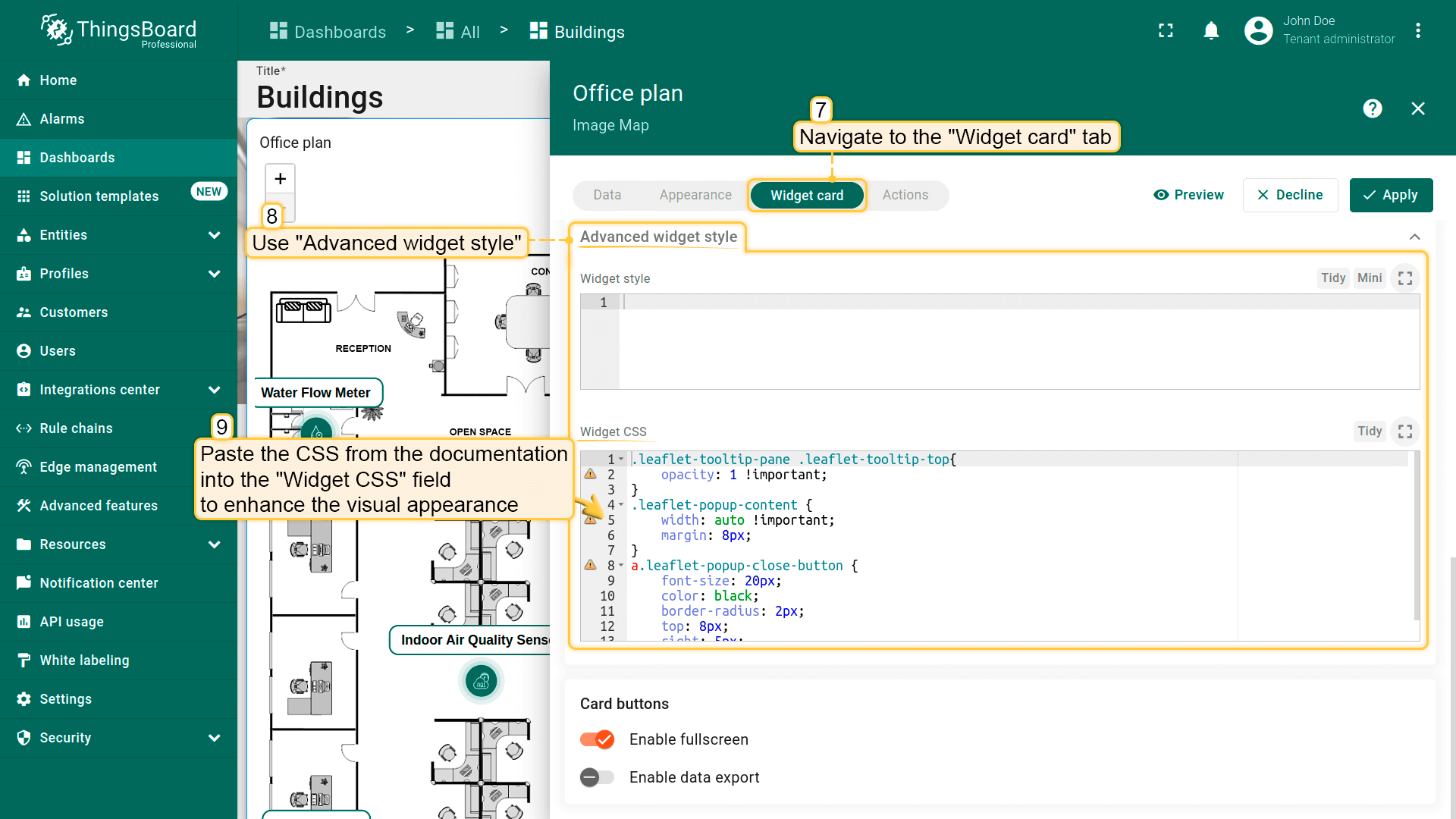The height and width of the screenshot is (819, 1456).
Task: Toggle fullscreen mode in top bar
Action: [x=1166, y=30]
